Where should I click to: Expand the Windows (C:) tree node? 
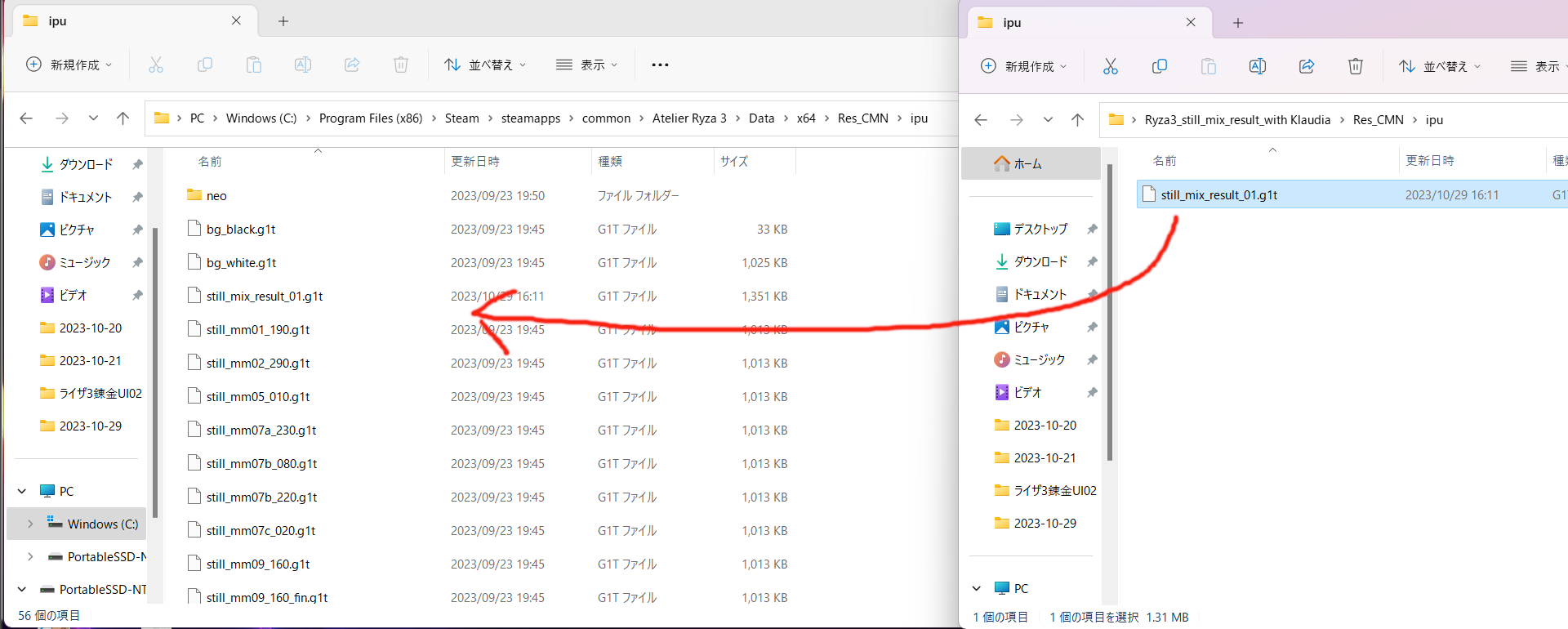pos(30,524)
